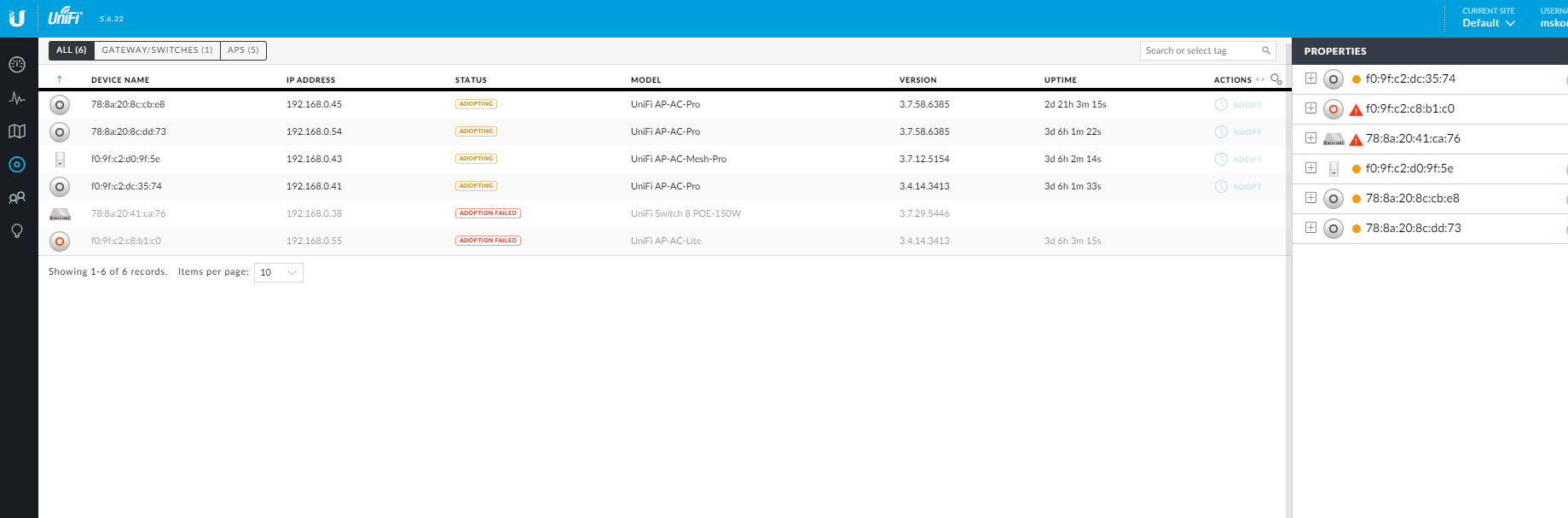Open the Items per page dropdown
Image resolution: width=1568 pixels, height=518 pixels.
[279, 272]
